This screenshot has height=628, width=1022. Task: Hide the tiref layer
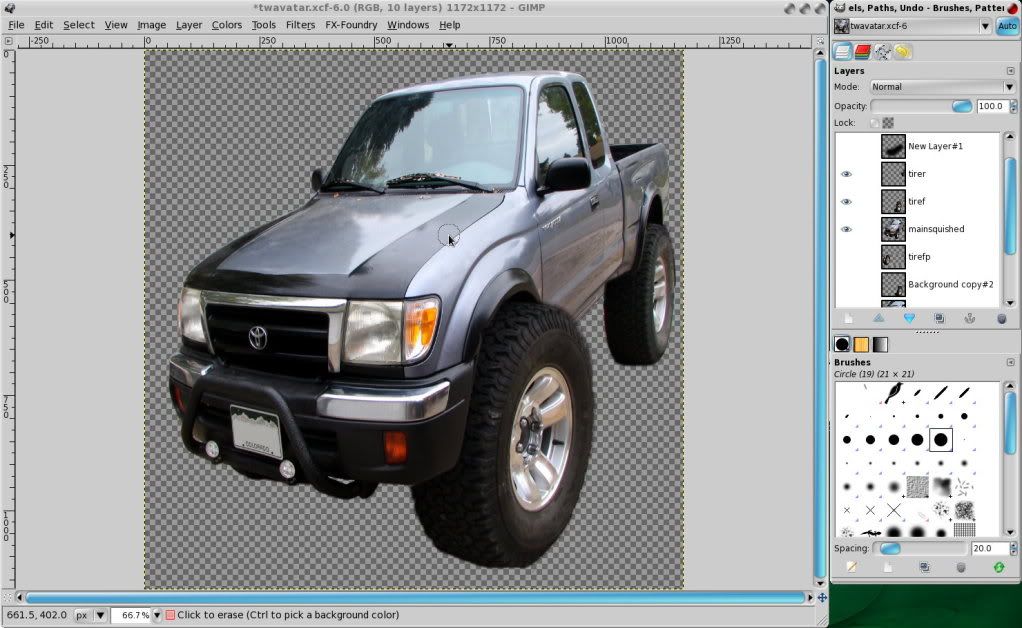(846, 202)
